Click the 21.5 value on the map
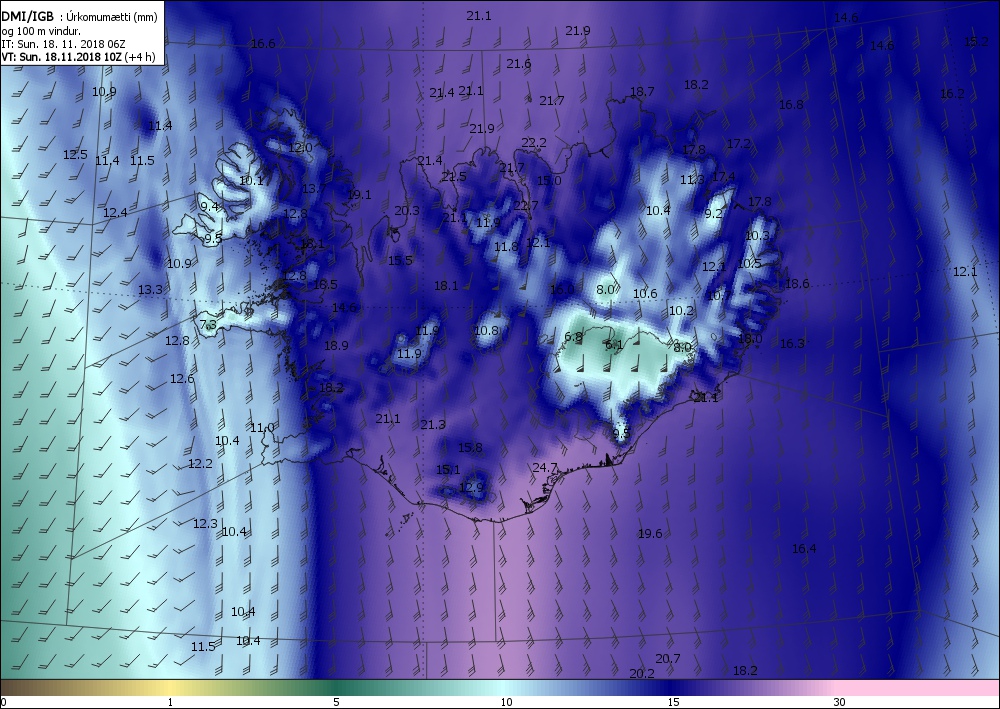1000x709 pixels. [453, 177]
